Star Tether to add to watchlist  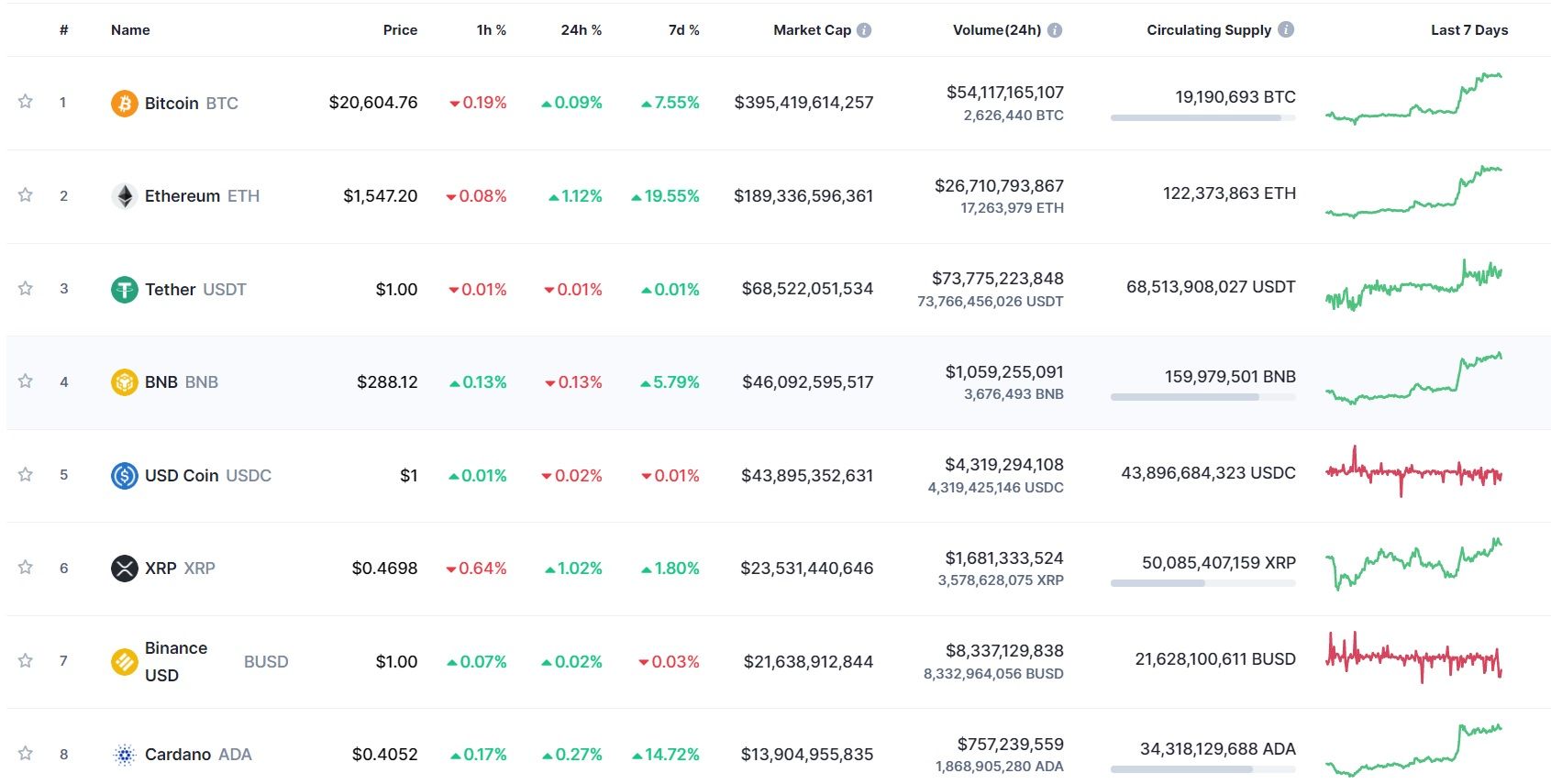click(x=26, y=289)
